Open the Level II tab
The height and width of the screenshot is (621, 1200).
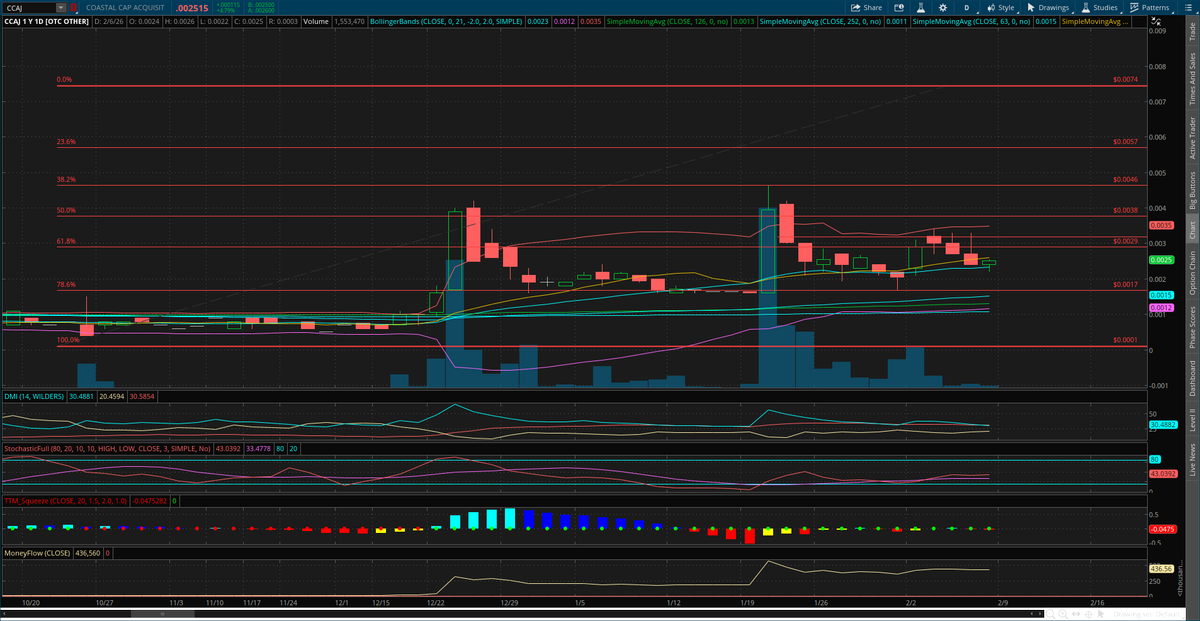(1191, 420)
